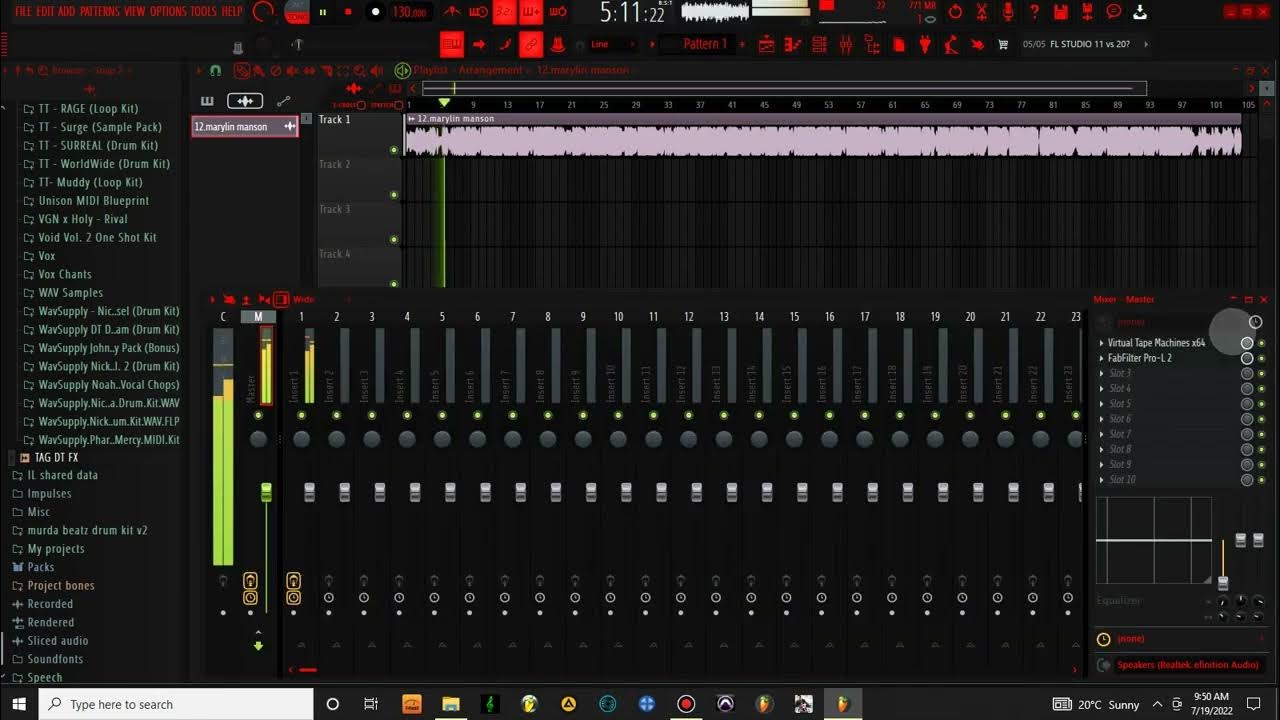Click the taskbar search box
This screenshot has height=720, width=1280.
[176, 704]
